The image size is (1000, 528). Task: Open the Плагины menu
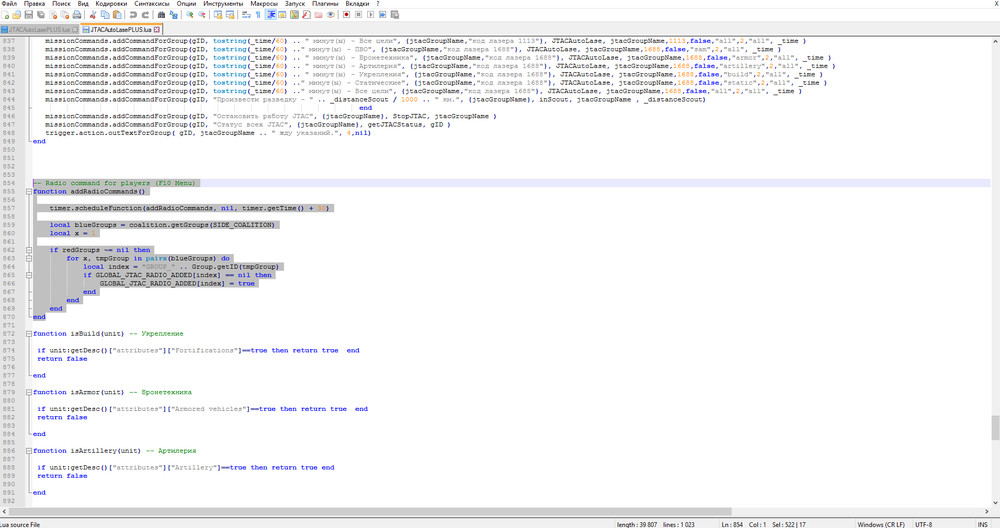(x=325, y=3)
